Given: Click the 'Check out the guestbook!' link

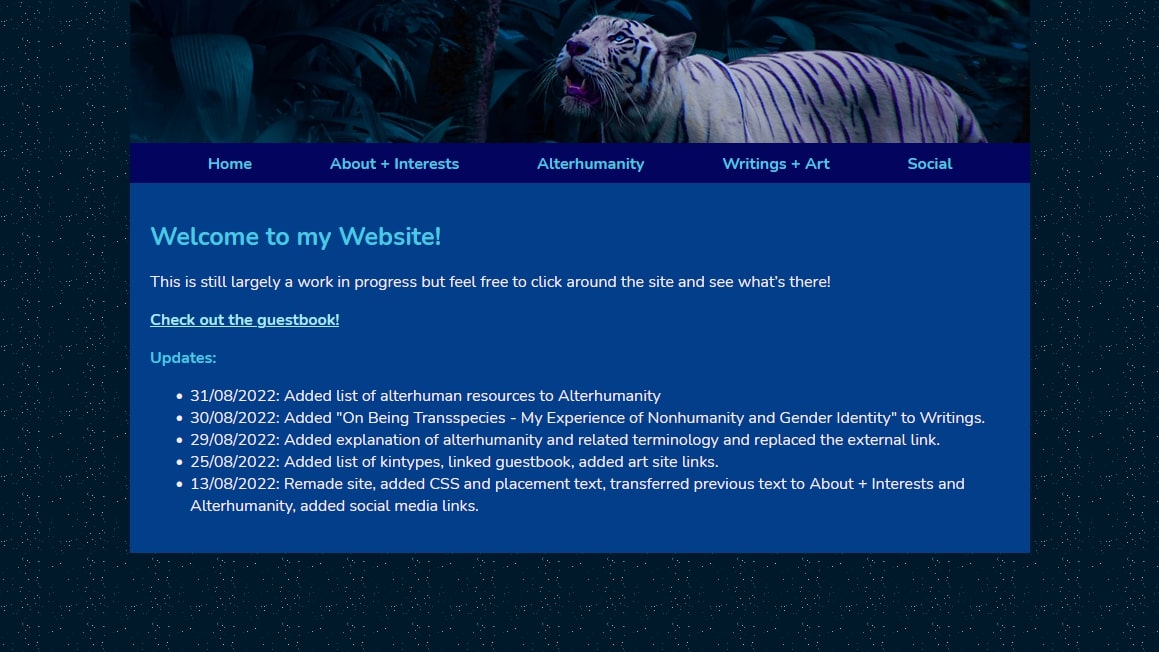Looking at the screenshot, I should [245, 320].
